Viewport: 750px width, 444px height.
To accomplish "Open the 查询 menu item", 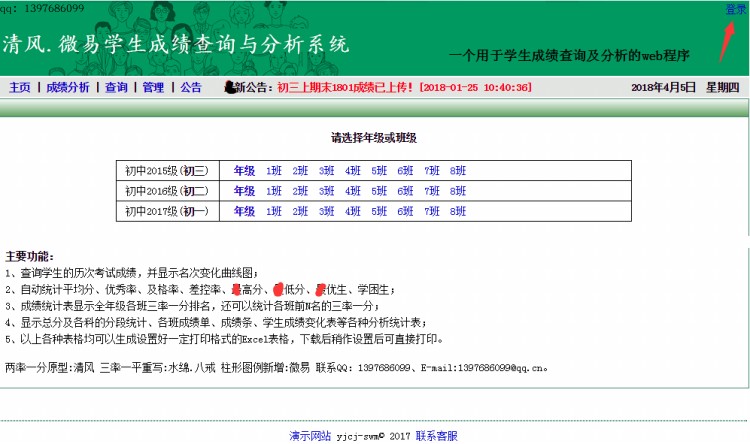I will point(116,87).
